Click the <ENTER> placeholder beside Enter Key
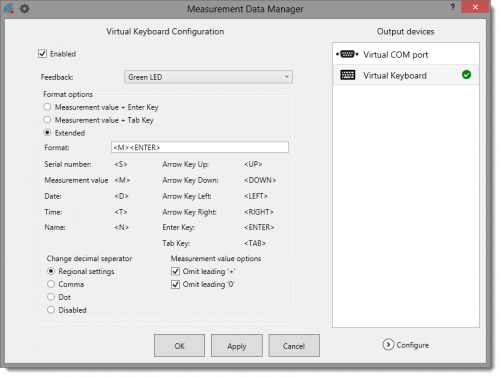Viewport: 500px width, 377px height. coord(259,227)
